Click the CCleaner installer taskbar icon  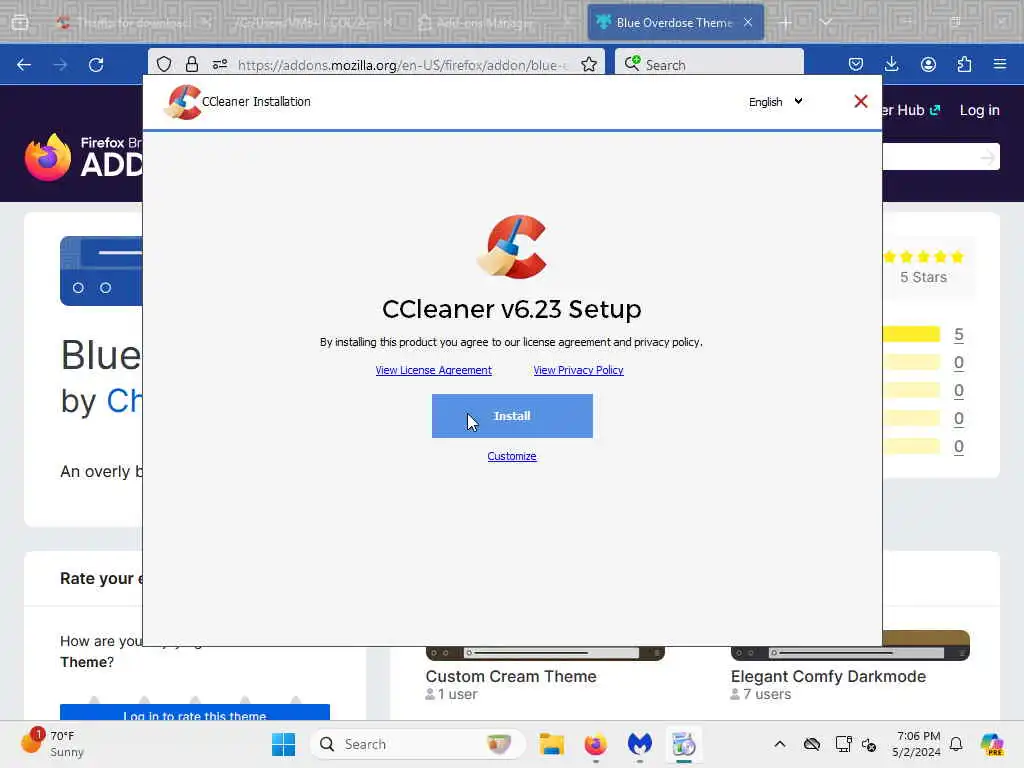click(x=684, y=744)
